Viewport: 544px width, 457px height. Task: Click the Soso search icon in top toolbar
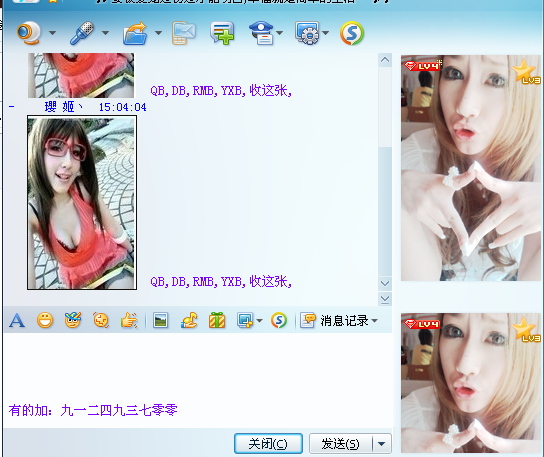(x=352, y=33)
